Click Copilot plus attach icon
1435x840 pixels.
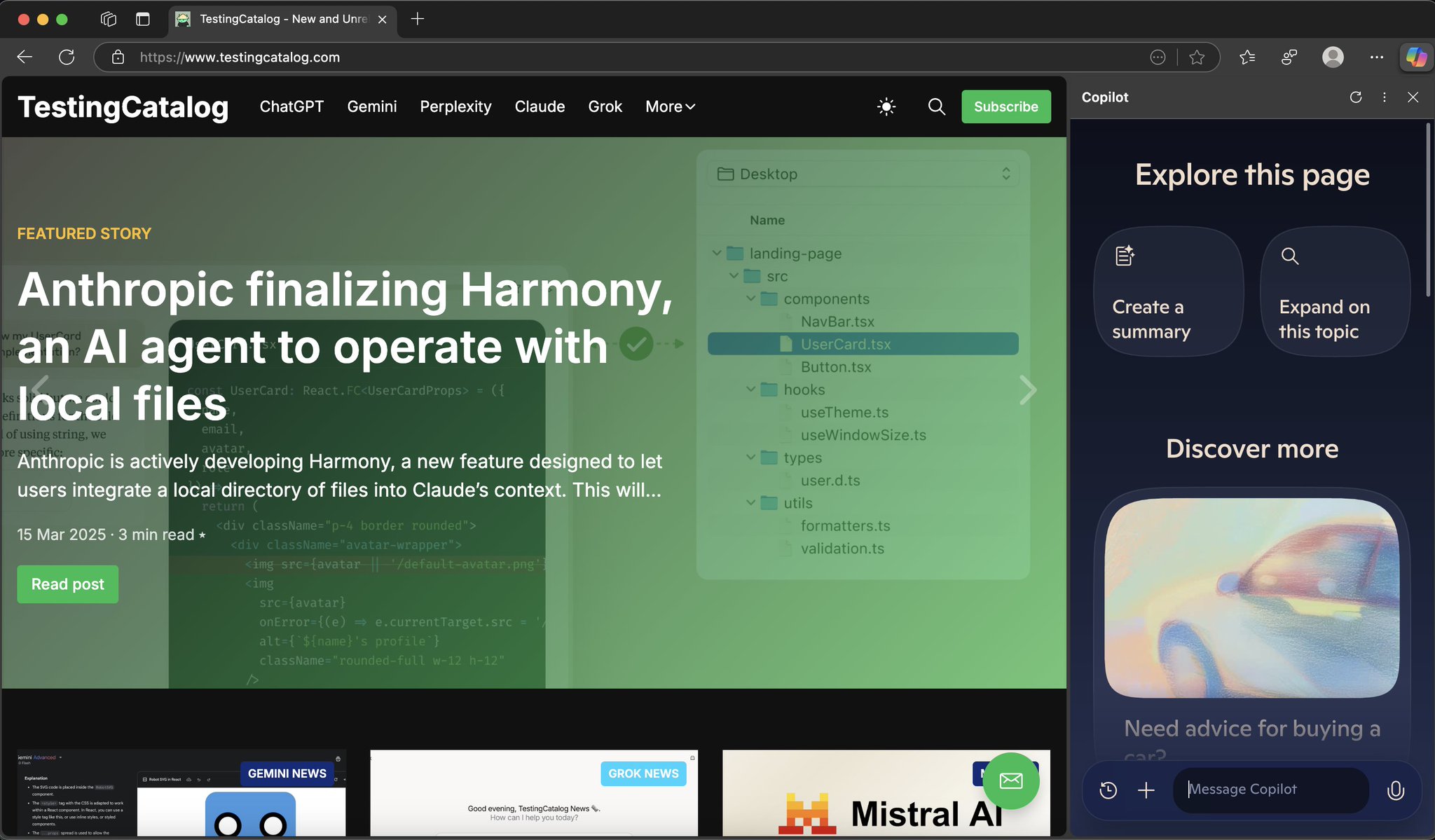tap(1146, 790)
